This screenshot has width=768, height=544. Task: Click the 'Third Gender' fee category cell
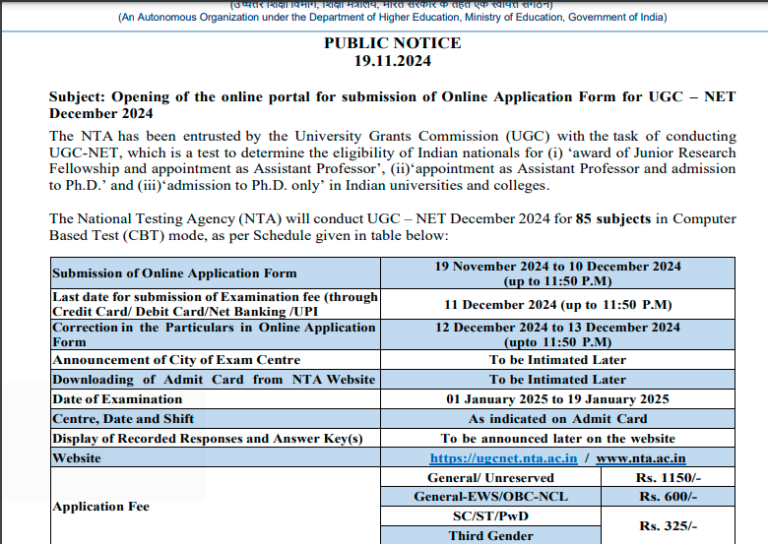pyautogui.click(x=491, y=536)
